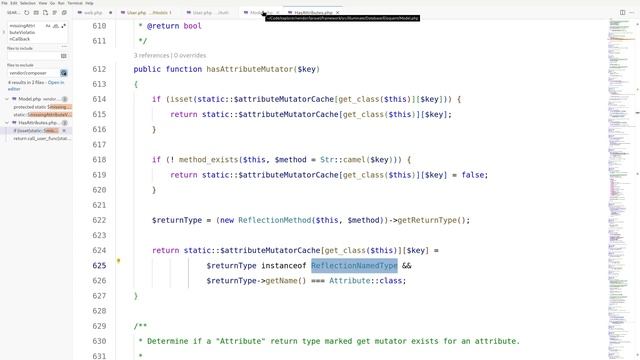The width and height of the screenshot is (640, 360).
Task: Switch to the HasAttributes.php tab
Action: [x=313, y=13]
